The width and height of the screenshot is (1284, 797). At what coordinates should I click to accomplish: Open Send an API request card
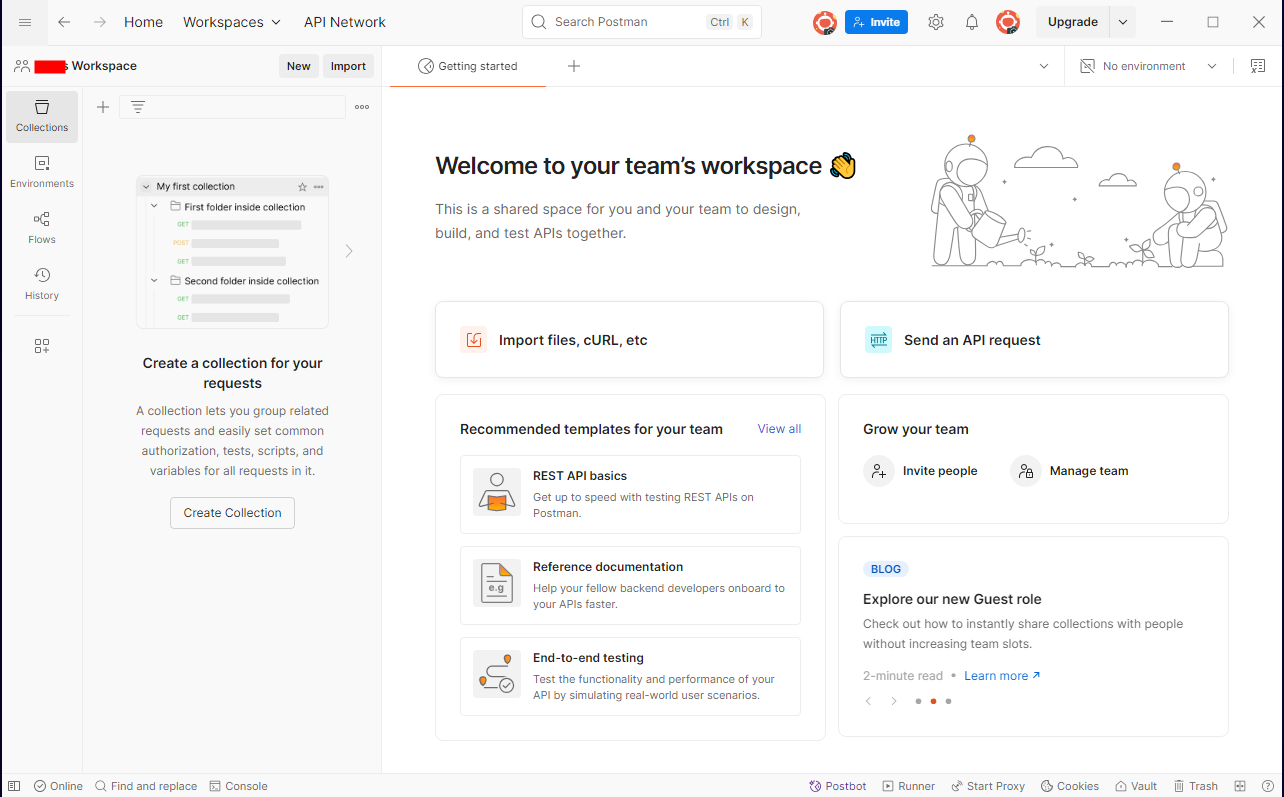click(x=1034, y=340)
